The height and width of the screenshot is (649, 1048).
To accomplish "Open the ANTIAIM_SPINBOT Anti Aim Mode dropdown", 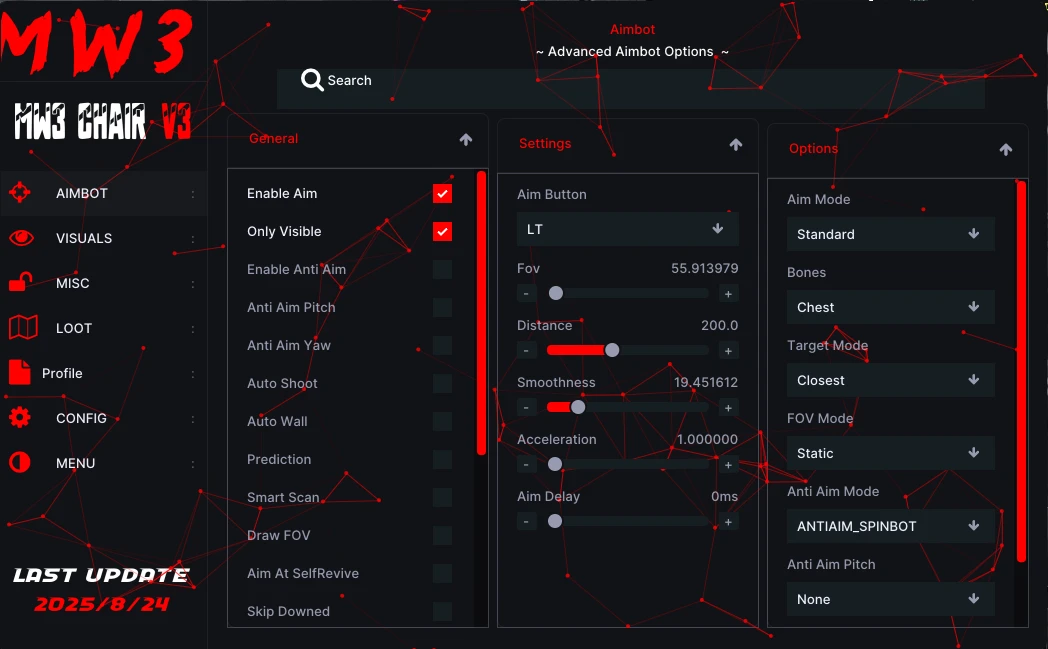I will pyautogui.click(x=891, y=526).
